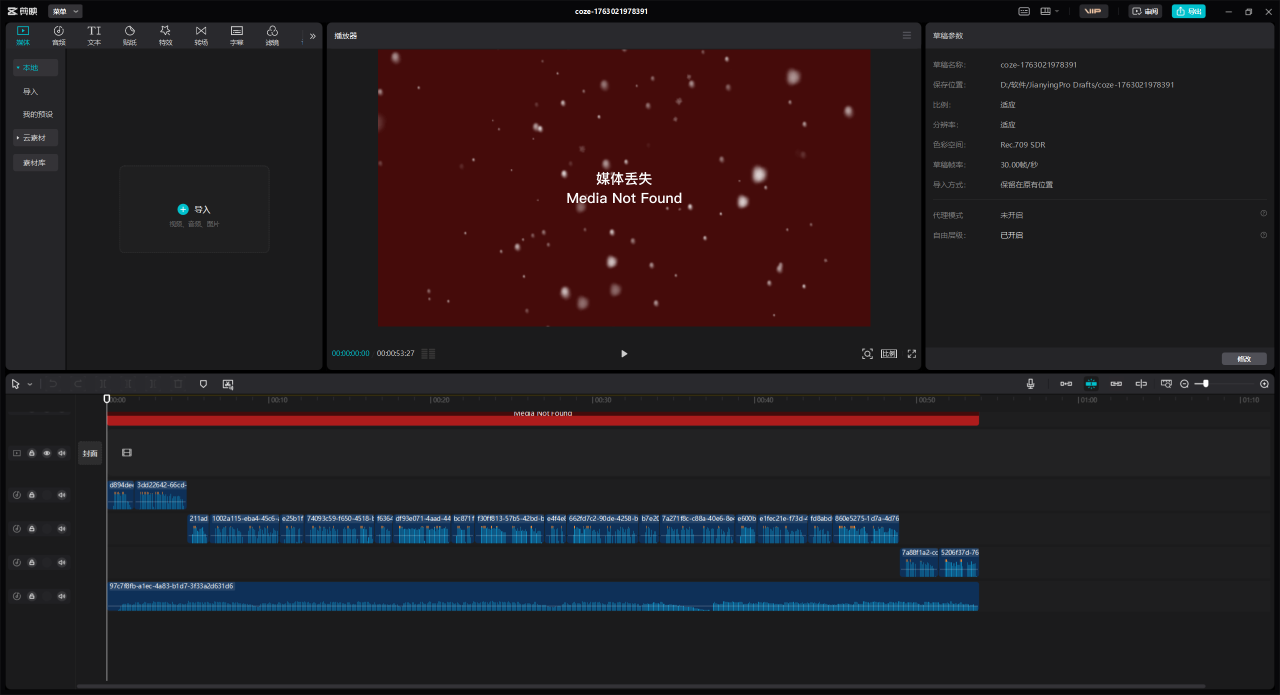The height and width of the screenshot is (695, 1280).
Task: Toggle lock on the first audio track
Action: click(31, 495)
